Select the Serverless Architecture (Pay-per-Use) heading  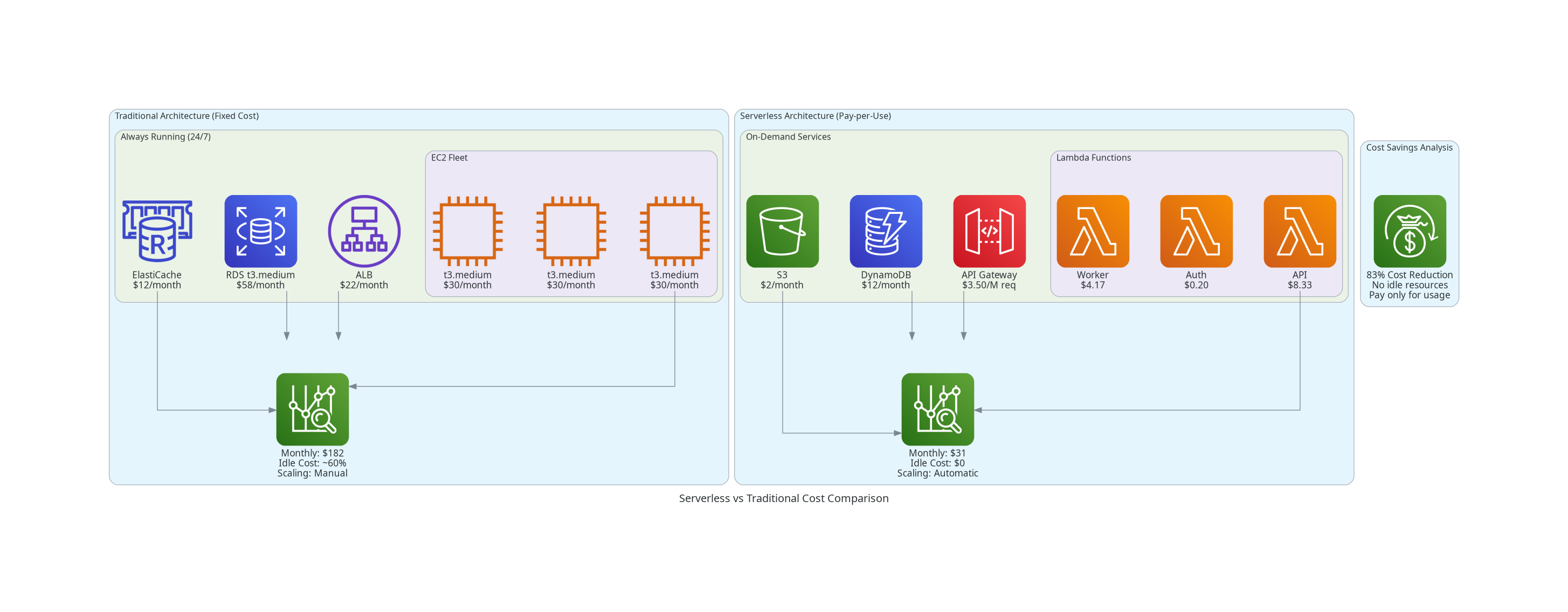(815, 116)
